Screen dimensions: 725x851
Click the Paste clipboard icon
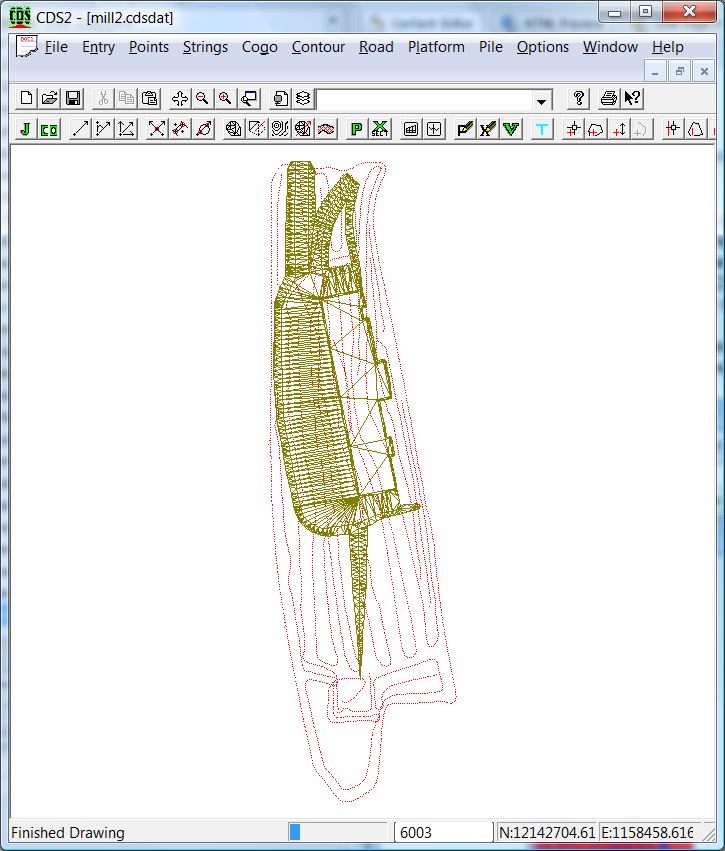[x=149, y=98]
